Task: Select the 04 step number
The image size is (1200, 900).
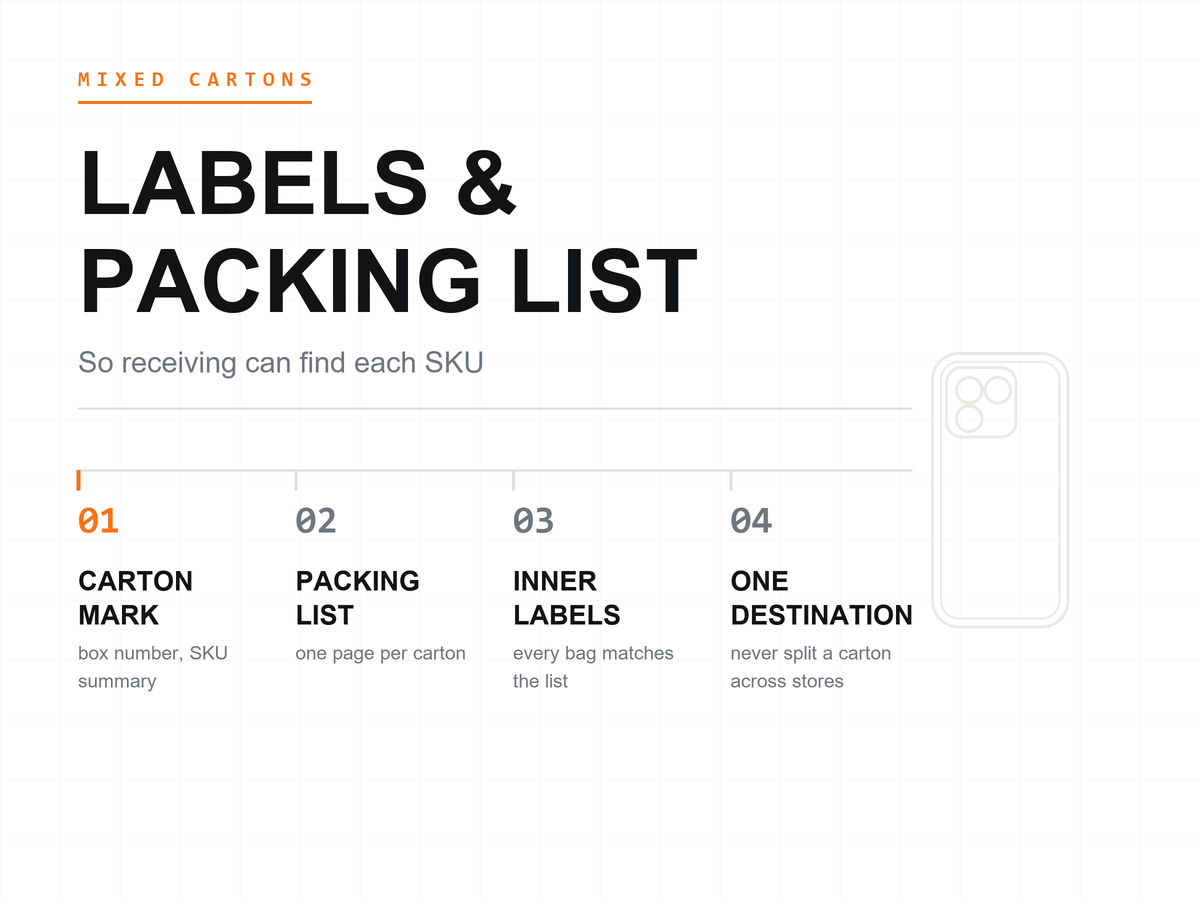Action: coord(751,521)
